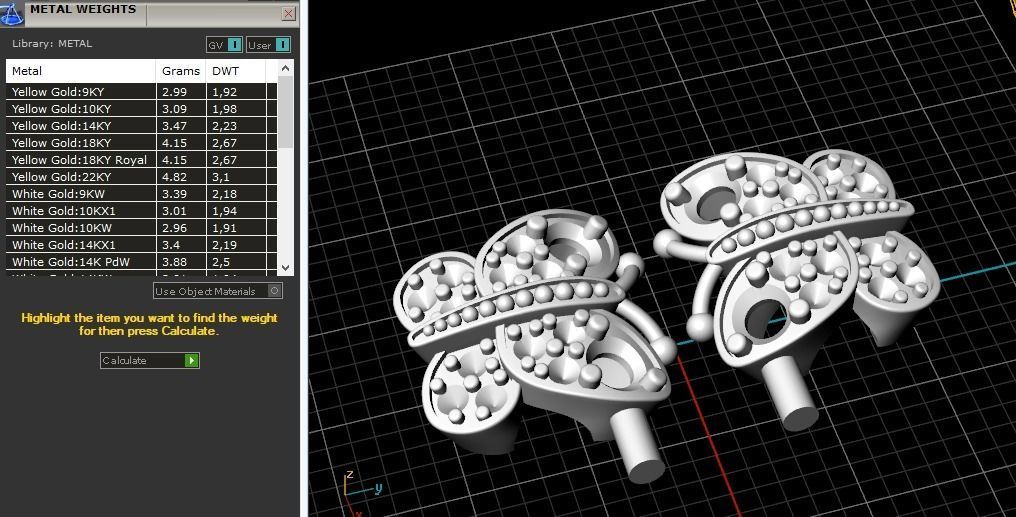Click the XYZ axis indicator in viewport
Image resolution: width=1016 pixels, height=517 pixels.
pos(362,494)
